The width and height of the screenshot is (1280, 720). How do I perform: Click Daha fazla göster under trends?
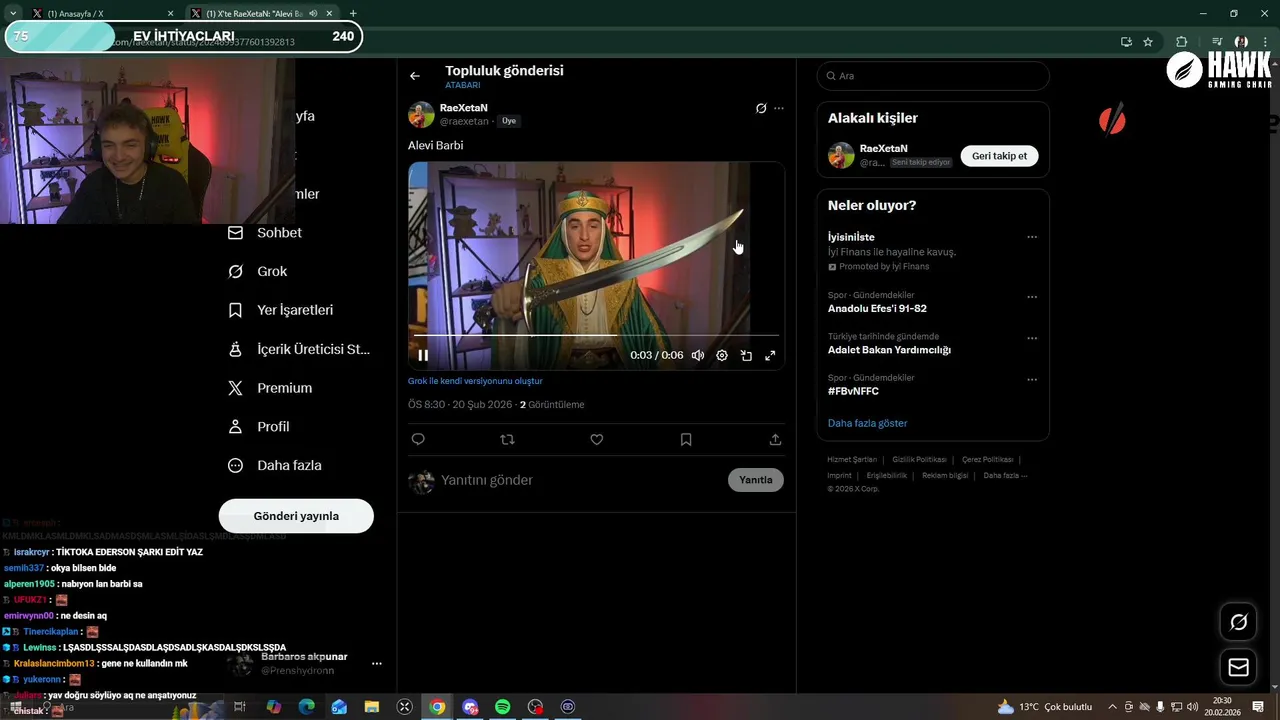[x=867, y=423]
